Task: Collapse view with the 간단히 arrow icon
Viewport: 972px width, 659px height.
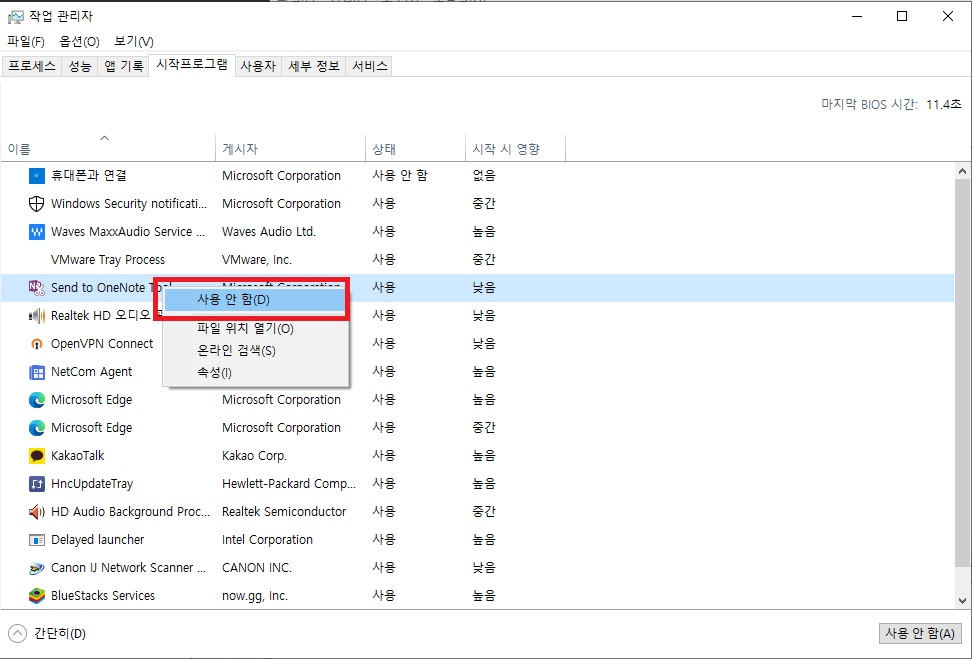Action: (x=17, y=634)
